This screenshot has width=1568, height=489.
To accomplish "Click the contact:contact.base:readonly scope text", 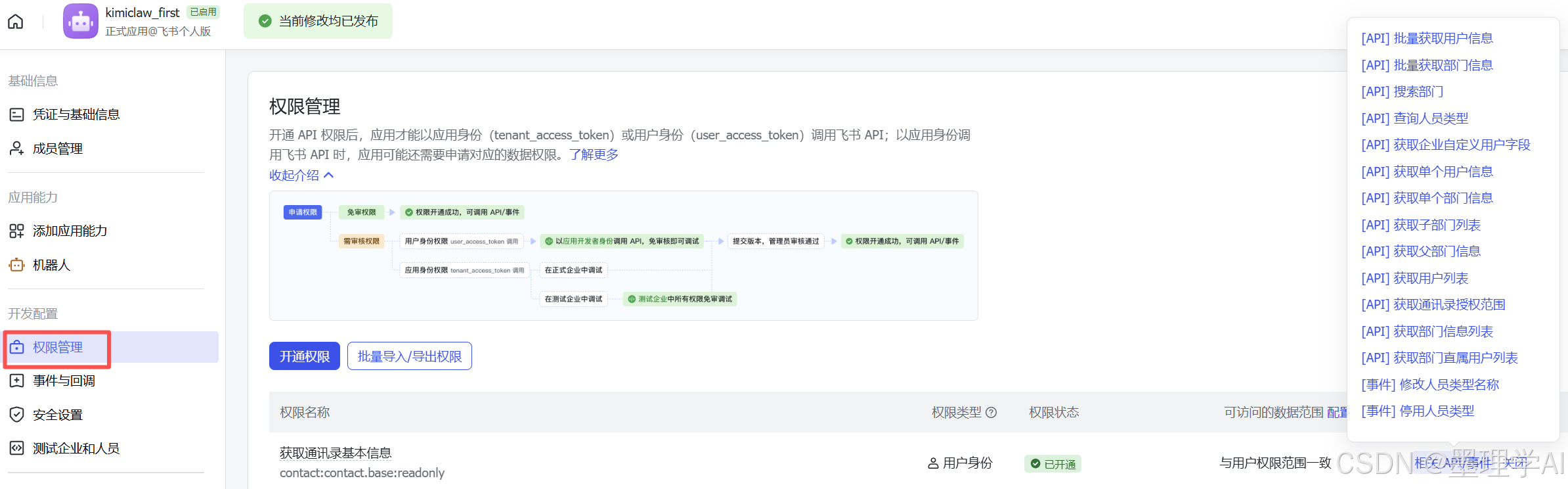I will [362, 473].
